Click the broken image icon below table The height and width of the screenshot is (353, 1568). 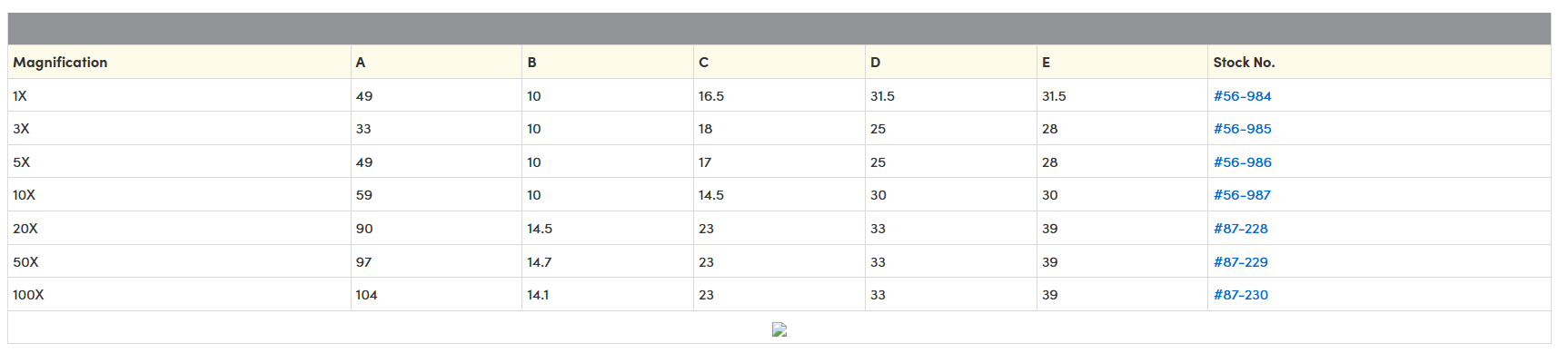point(779,329)
